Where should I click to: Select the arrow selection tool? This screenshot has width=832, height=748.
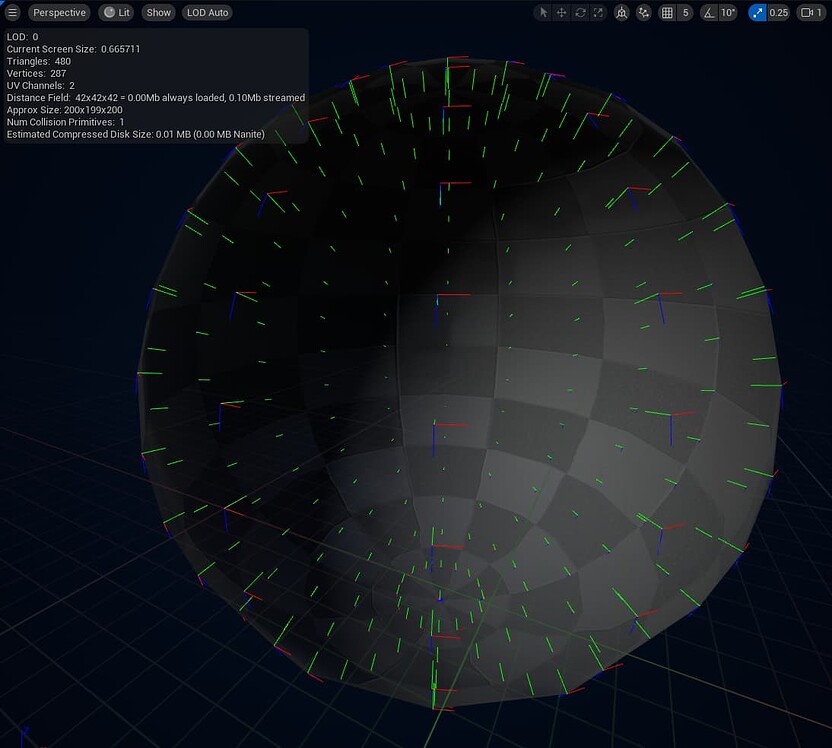(542, 12)
